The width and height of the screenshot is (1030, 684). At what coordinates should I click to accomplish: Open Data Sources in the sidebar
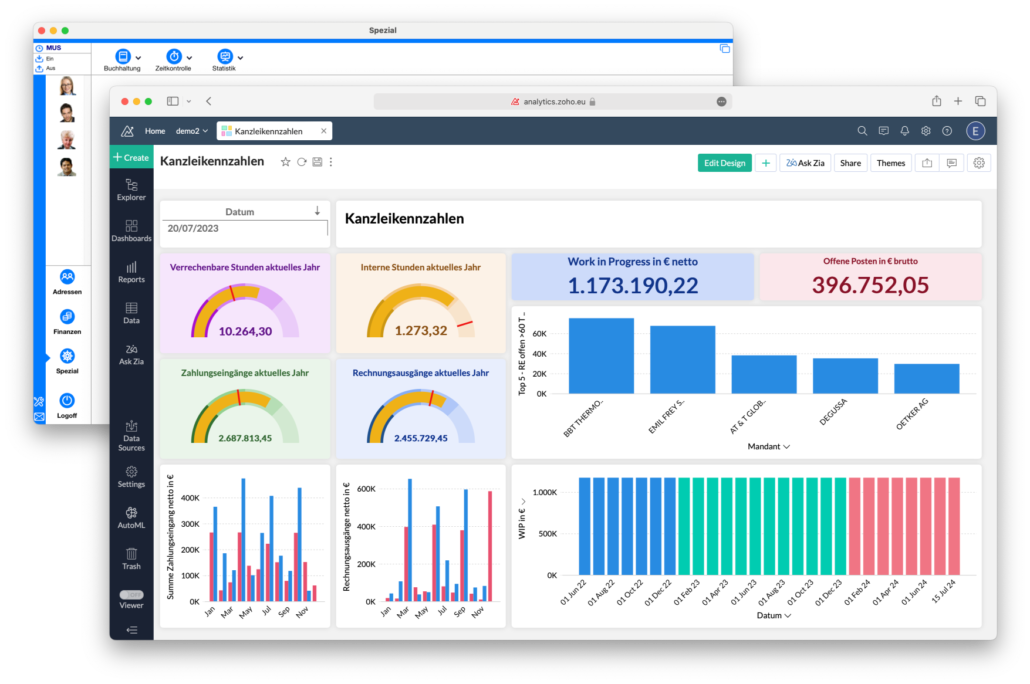131,435
